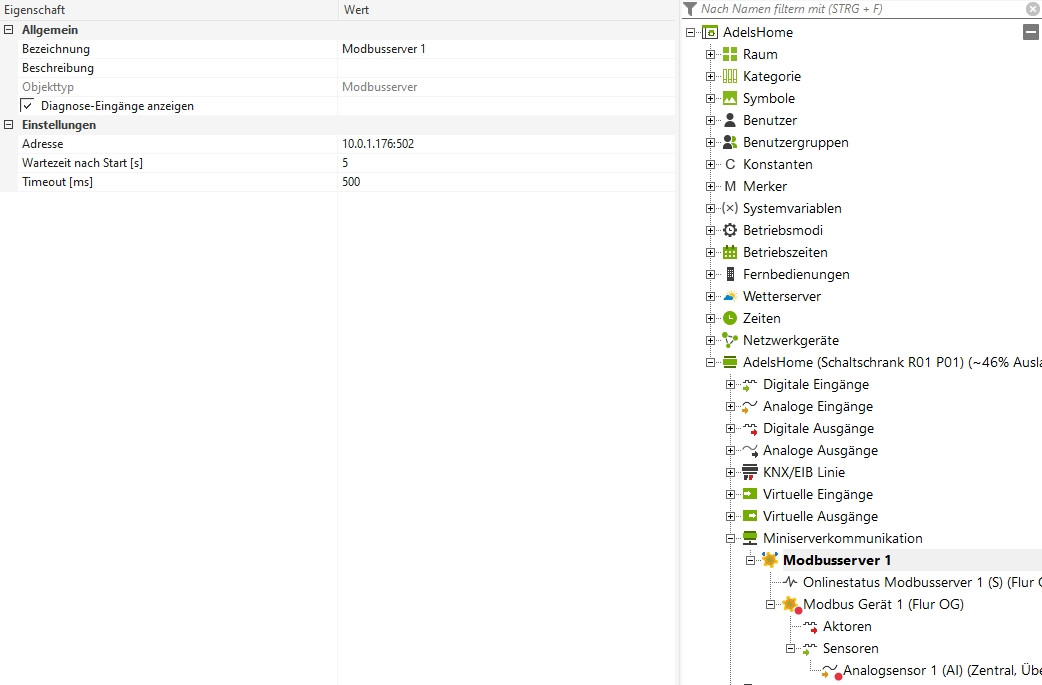Click the Netzwerkgeräte network icon
The width and height of the screenshot is (1042, 685).
click(730, 340)
